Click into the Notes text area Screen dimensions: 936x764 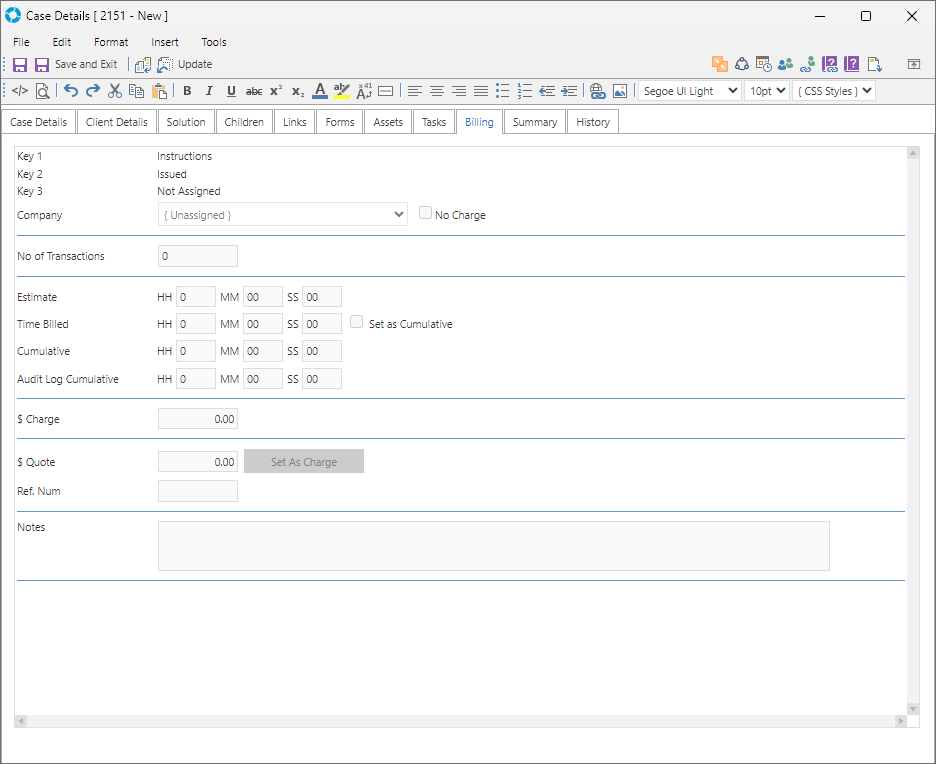(493, 545)
